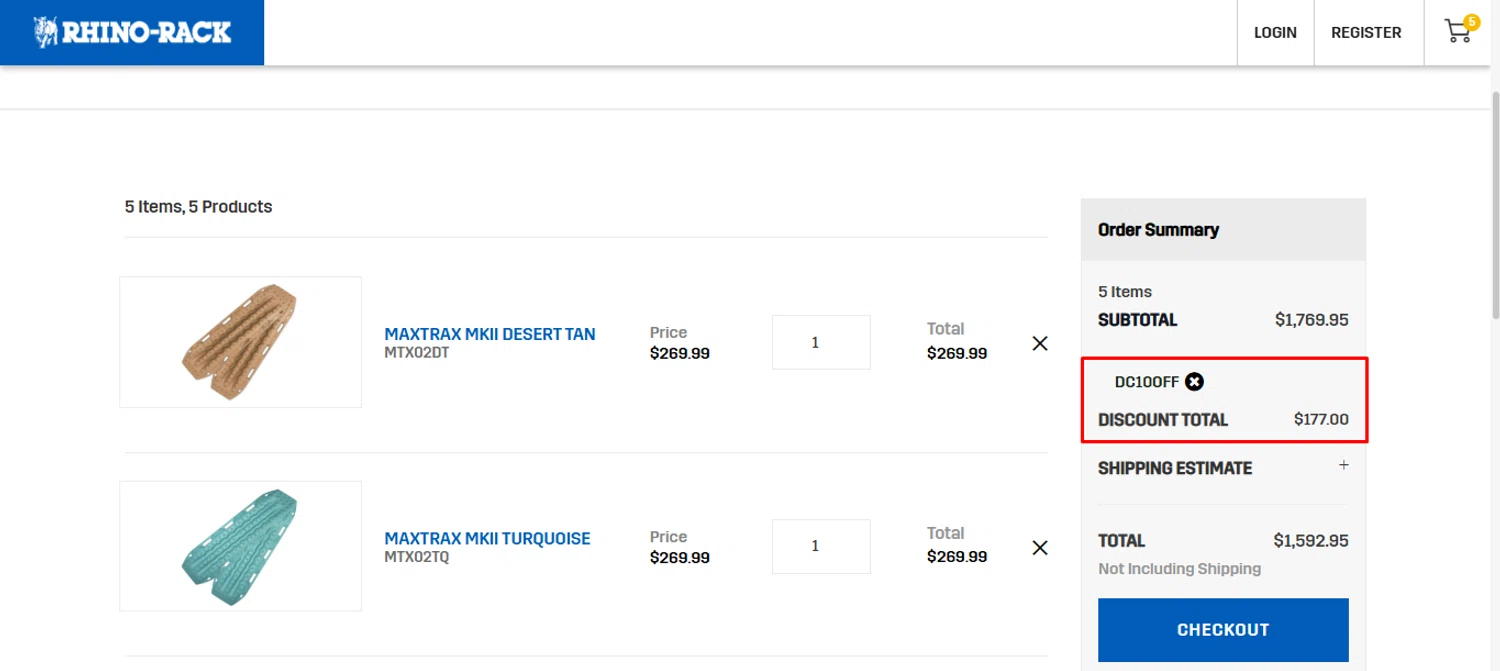
Task: Go to the Register page
Action: (1366, 33)
